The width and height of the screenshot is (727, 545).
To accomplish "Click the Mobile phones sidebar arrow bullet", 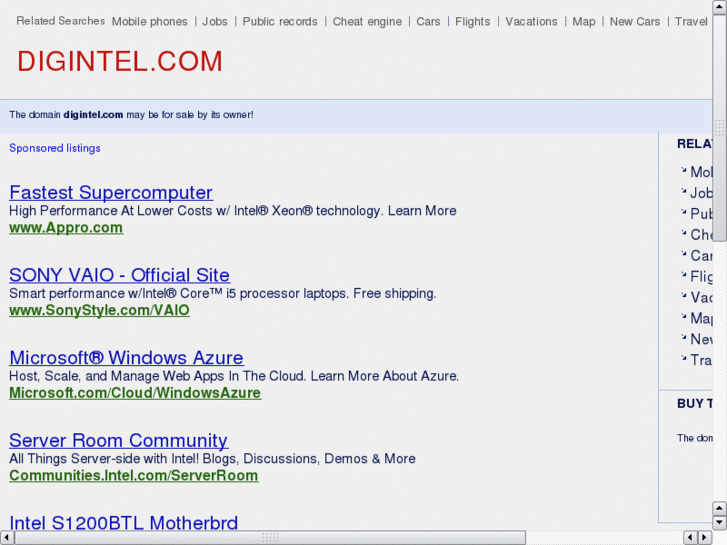I will click(683, 170).
